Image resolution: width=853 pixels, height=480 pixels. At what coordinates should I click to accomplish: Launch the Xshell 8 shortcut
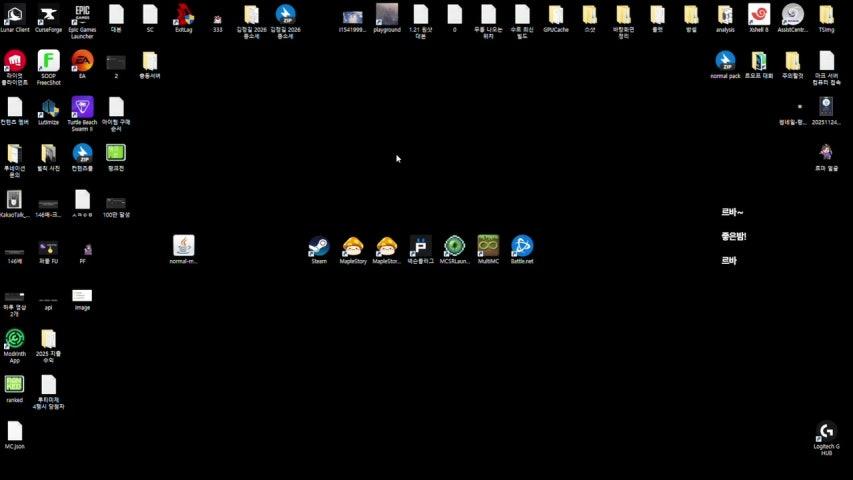point(759,15)
